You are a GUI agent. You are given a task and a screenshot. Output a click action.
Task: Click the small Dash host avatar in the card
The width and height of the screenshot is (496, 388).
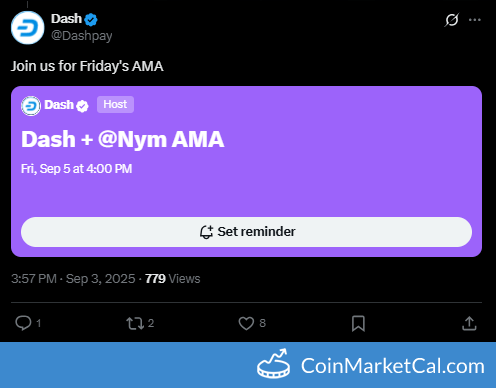tap(31, 106)
